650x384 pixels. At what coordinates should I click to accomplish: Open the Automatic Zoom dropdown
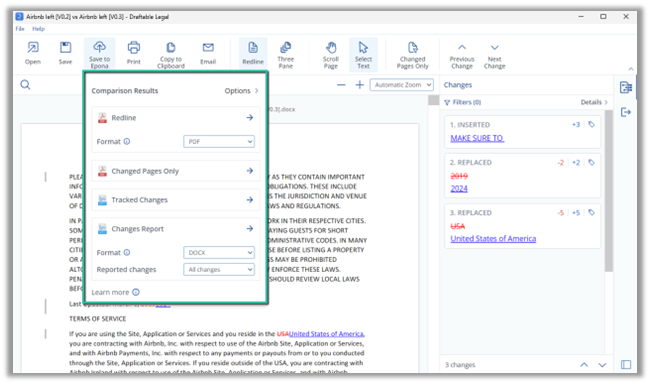coord(402,85)
